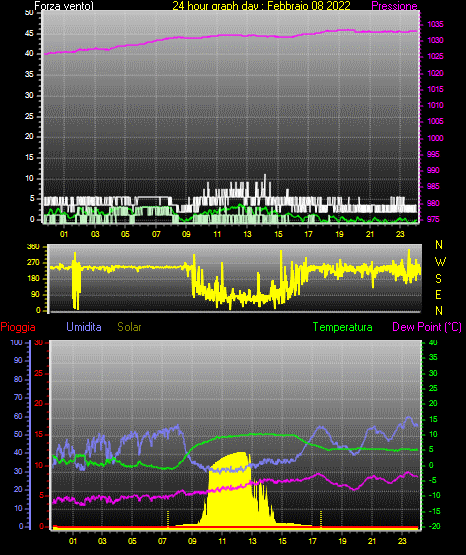Click the 24 hour graph day title
Image resolution: width=466 pixels, height=555 pixels.
pos(261,6)
